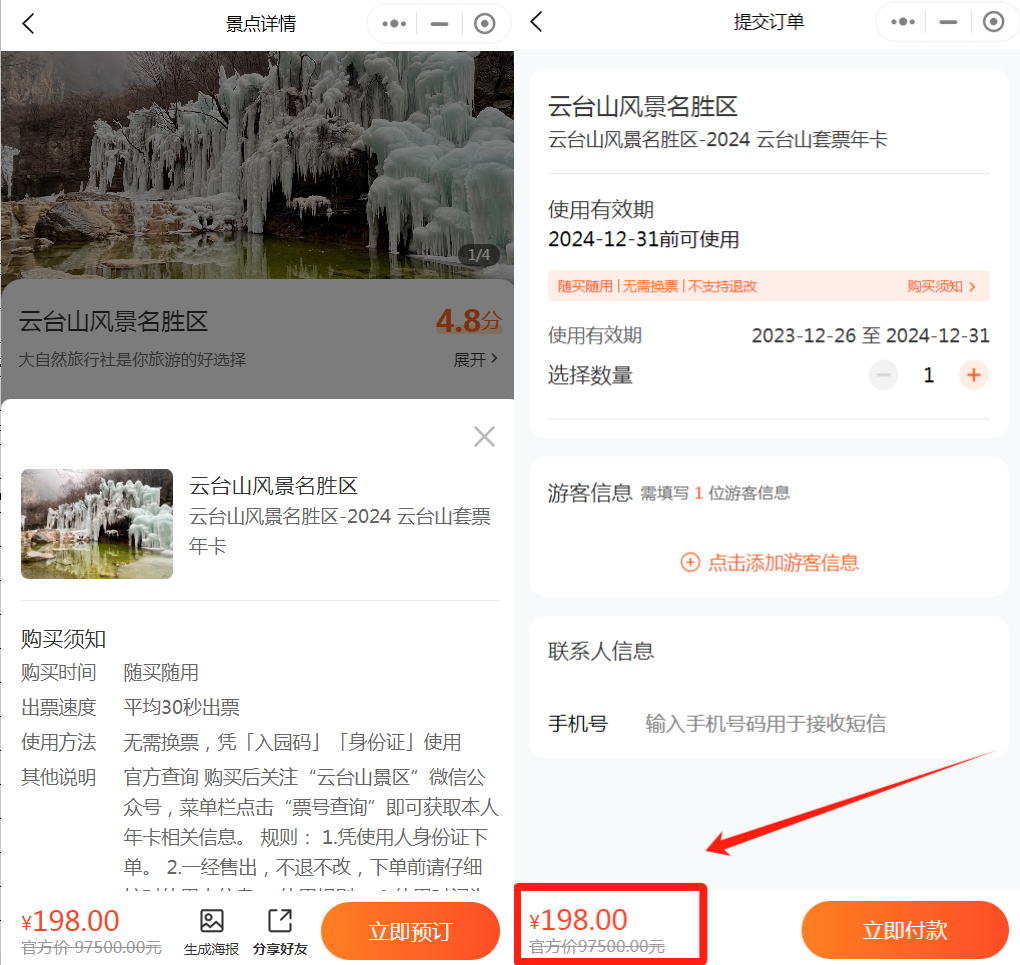
Task: Tap 点击添加游客信息 to add visitor
Action: (x=769, y=562)
